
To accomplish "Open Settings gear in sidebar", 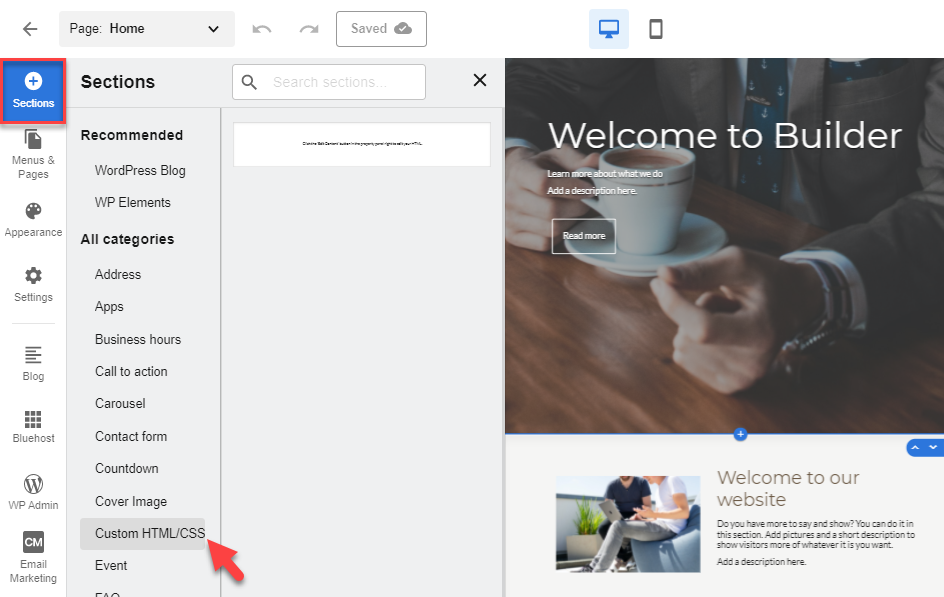I will [x=33, y=284].
